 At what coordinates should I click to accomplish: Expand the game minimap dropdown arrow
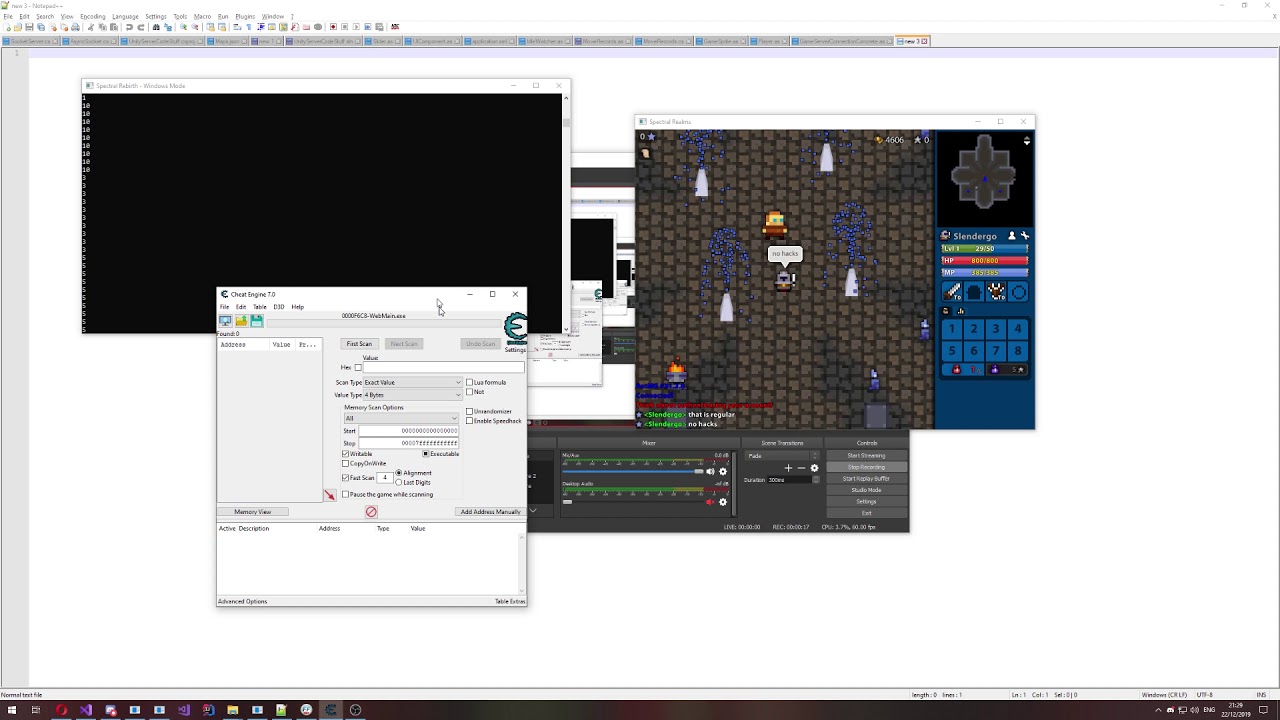(x=1026, y=141)
